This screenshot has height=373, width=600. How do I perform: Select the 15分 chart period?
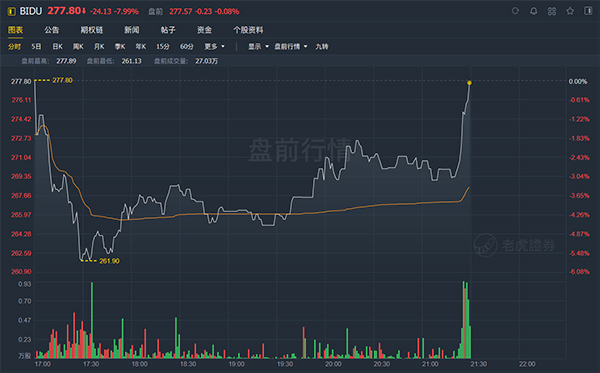163,47
